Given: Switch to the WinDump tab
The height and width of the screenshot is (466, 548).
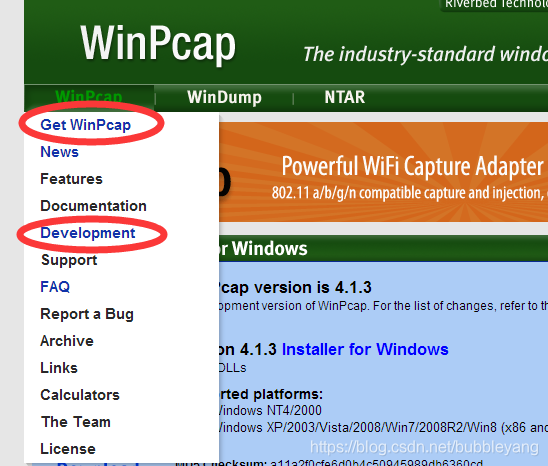Looking at the screenshot, I should [224, 97].
